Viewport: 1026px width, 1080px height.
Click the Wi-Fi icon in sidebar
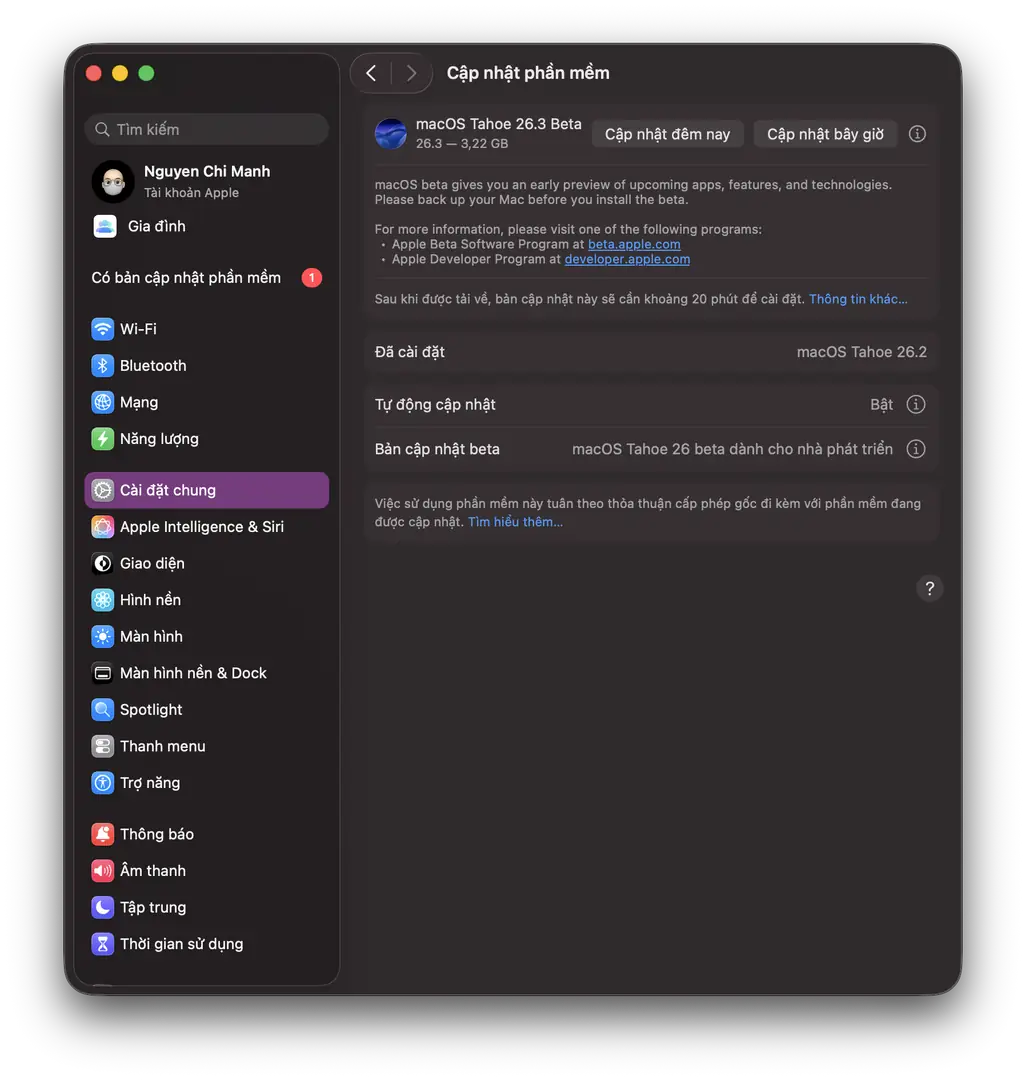click(103, 329)
